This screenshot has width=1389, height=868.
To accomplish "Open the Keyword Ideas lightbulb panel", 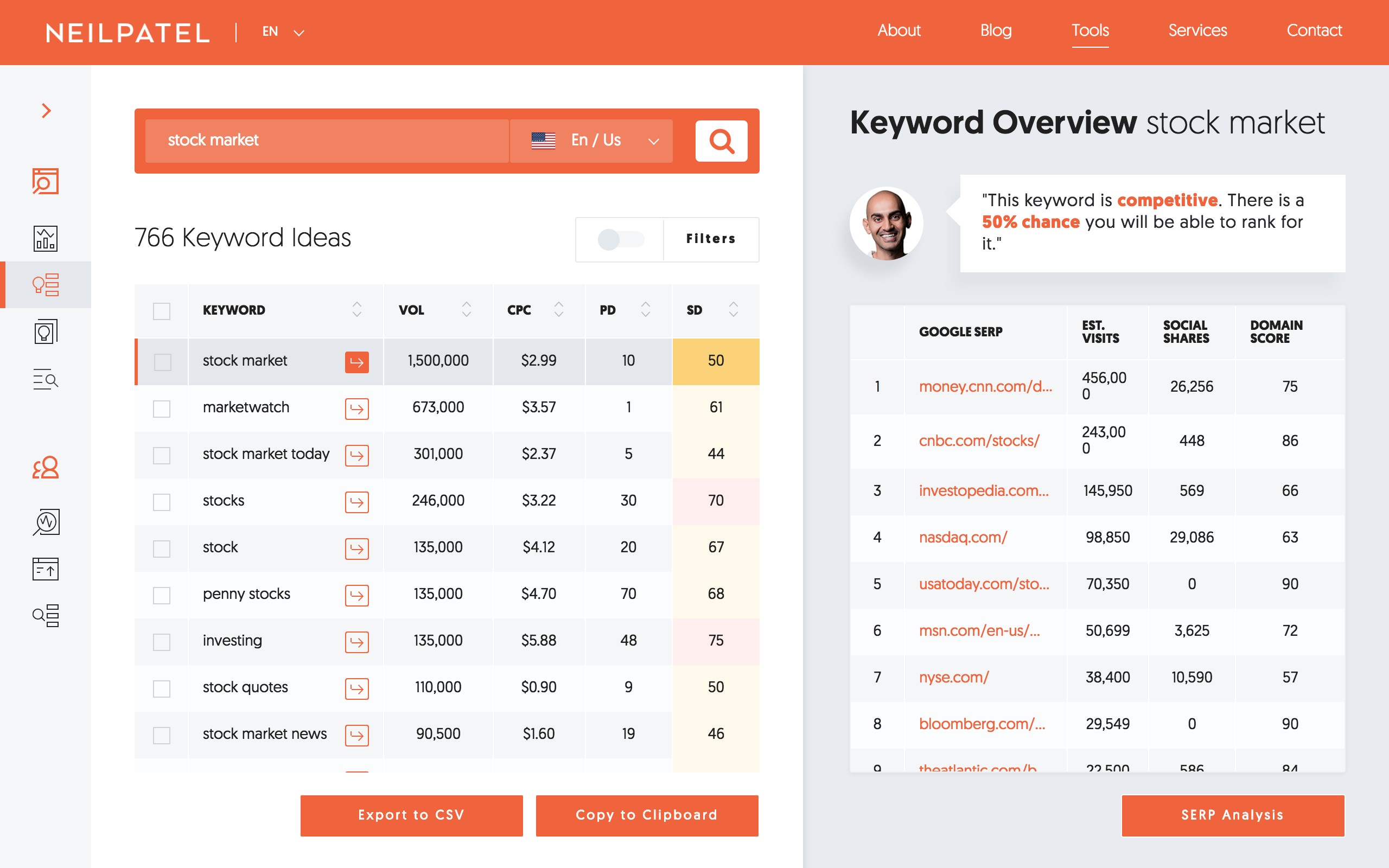I will pos(47,284).
